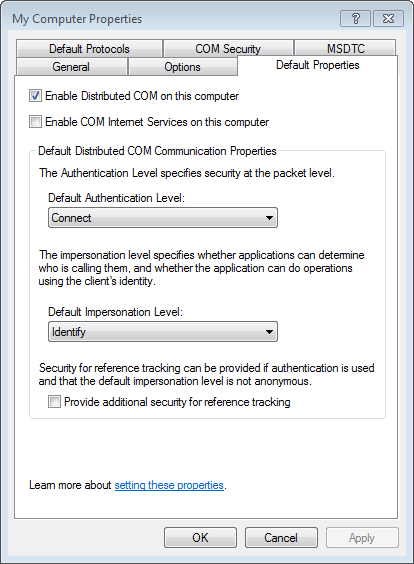414x564 pixels.
Task: Click the Cancel button
Action: [x=281, y=538]
